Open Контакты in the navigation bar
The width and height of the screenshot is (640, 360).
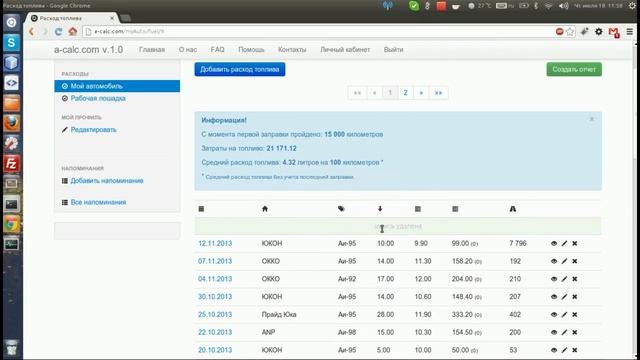pos(292,49)
